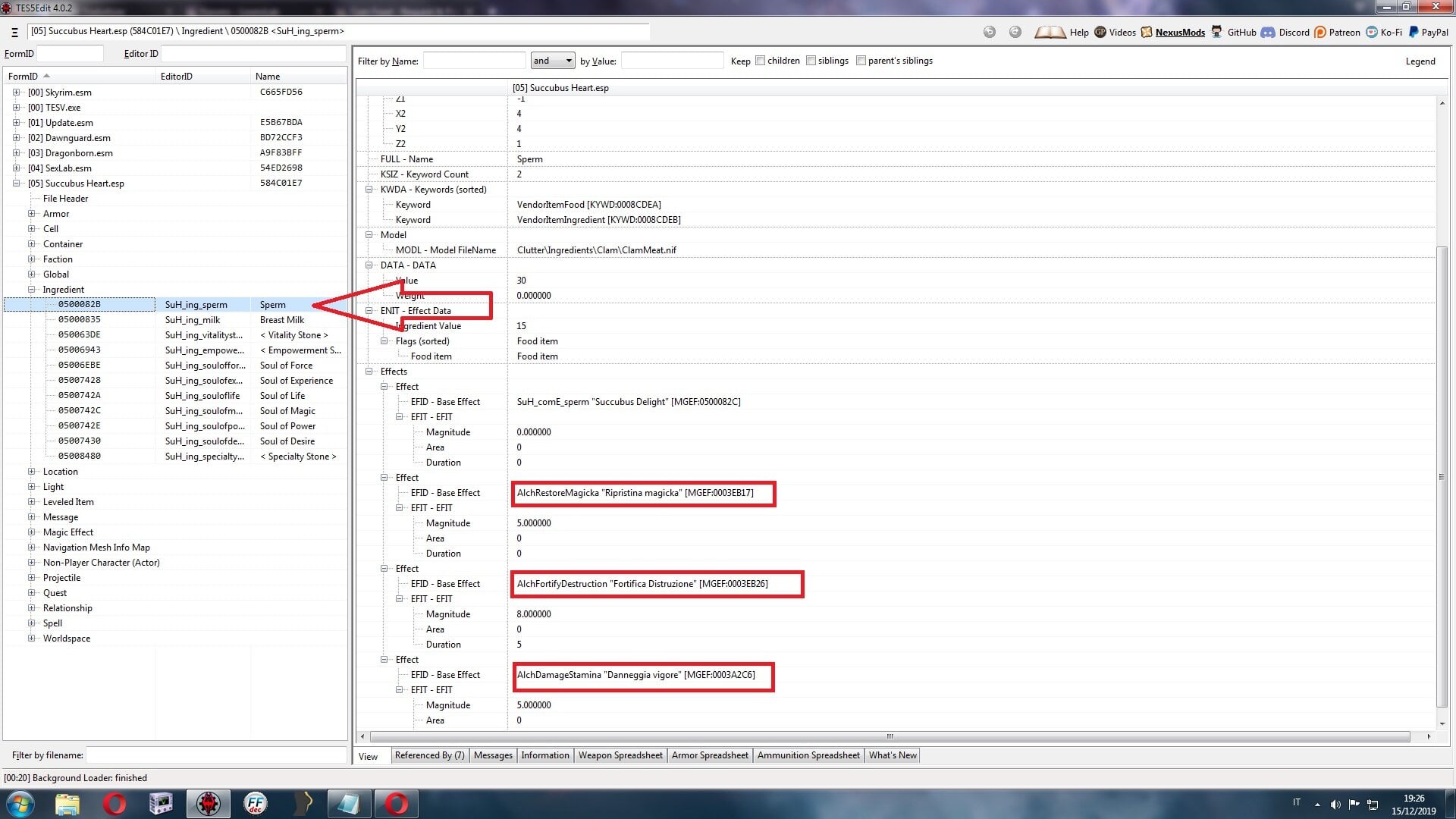Click the volume speaker tray icon
The height and width of the screenshot is (819, 1456).
pos(1335,804)
